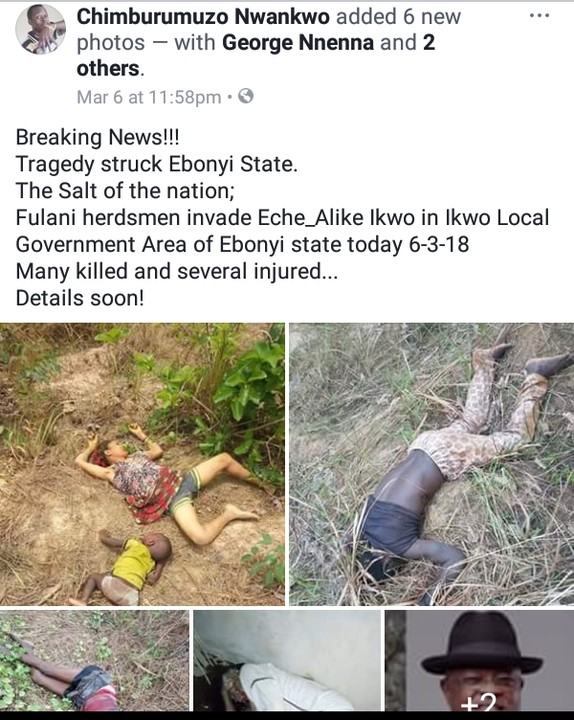This screenshot has height=720, width=574.
Task: Open the photo of man in black hat
Action: 479,661
